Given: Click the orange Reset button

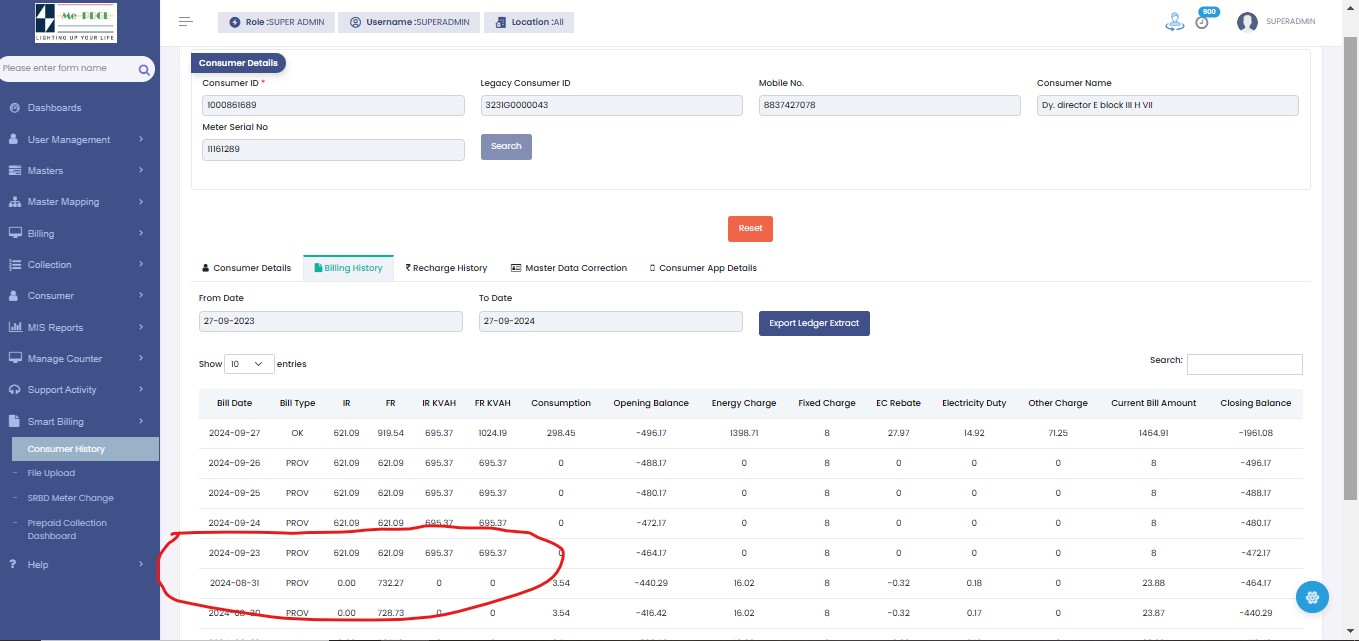Looking at the screenshot, I should [750, 229].
